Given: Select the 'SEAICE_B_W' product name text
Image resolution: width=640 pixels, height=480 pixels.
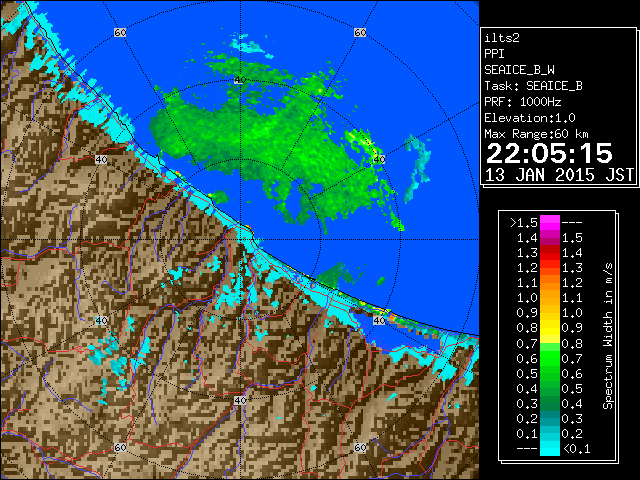Looking at the screenshot, I should tap(519, 70).
